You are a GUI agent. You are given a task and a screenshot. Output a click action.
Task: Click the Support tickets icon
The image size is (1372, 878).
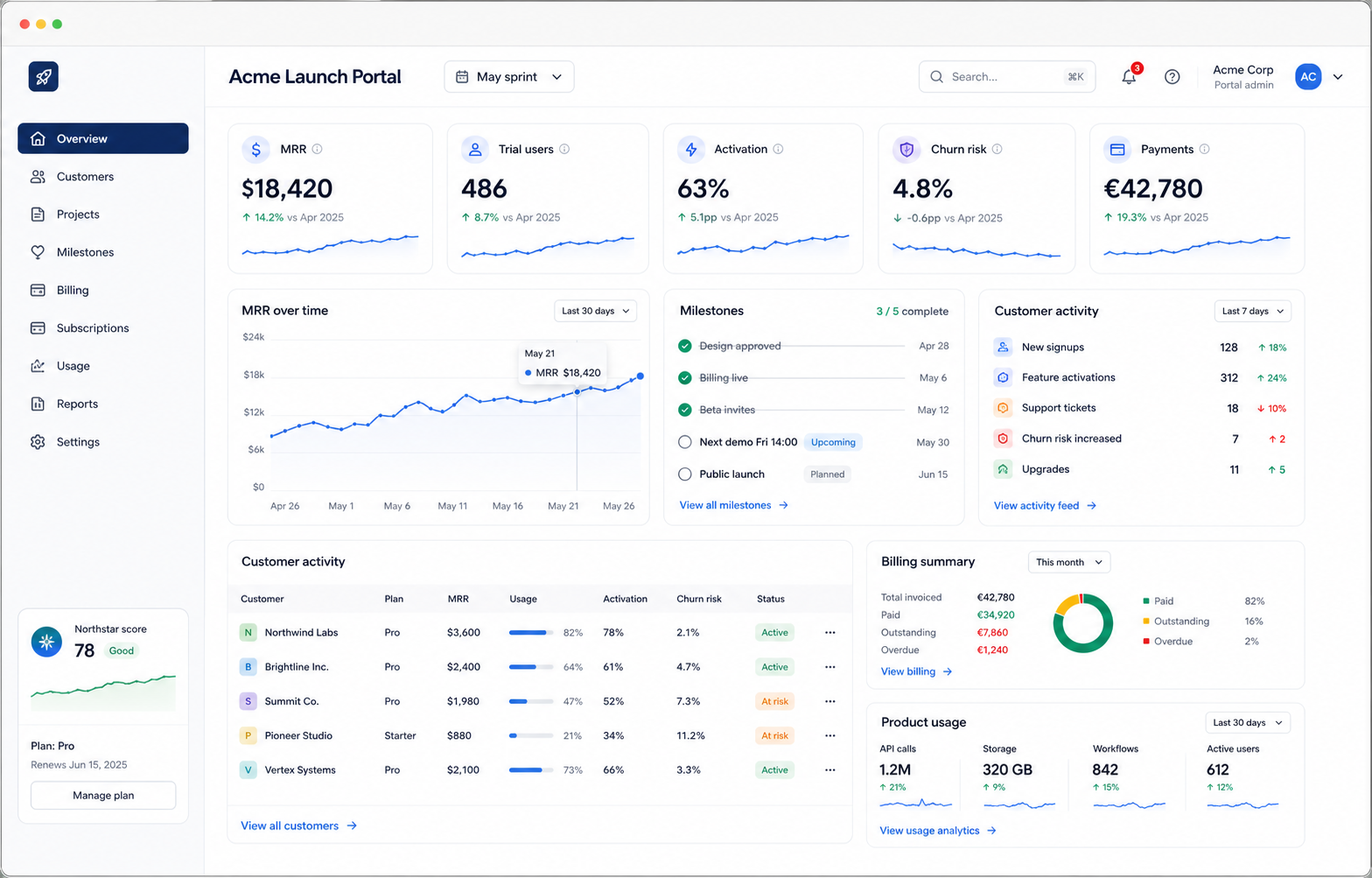tap(1003, 408)
